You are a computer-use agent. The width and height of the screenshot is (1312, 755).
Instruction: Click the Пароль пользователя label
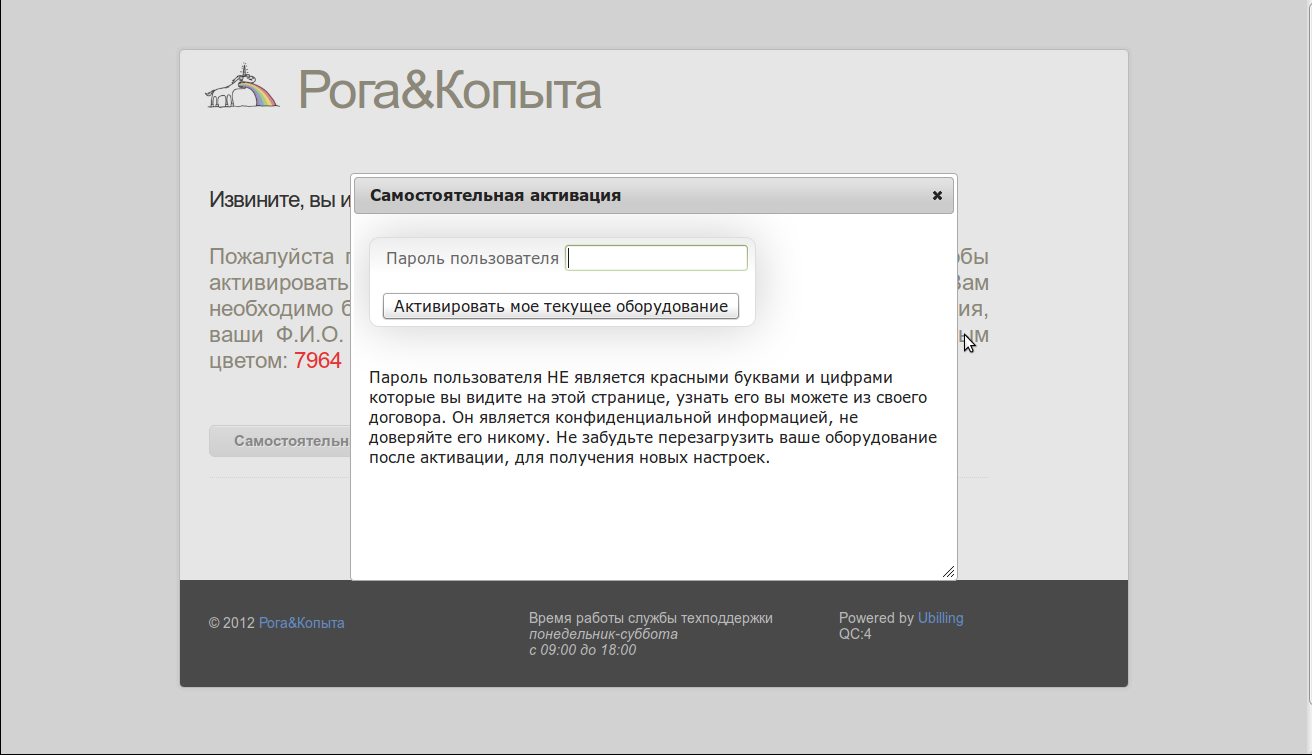click(472, 259)
